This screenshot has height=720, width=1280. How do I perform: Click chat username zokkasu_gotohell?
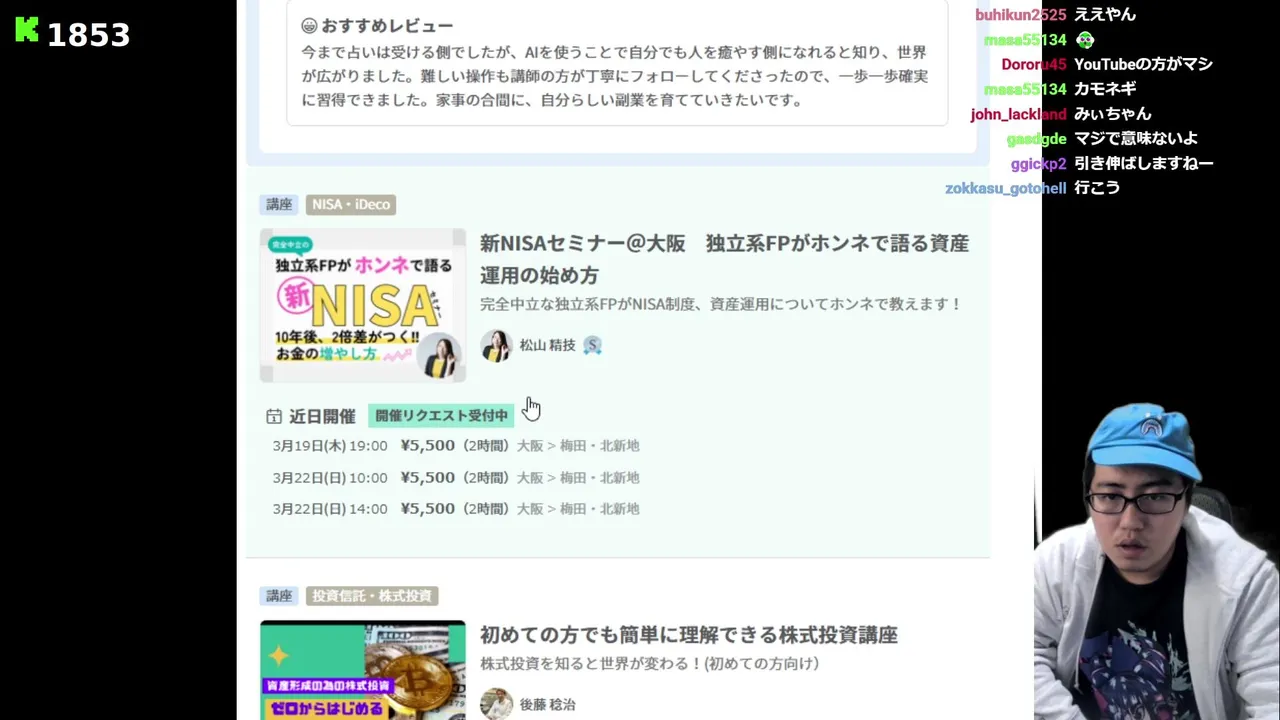pos(1006,188)
